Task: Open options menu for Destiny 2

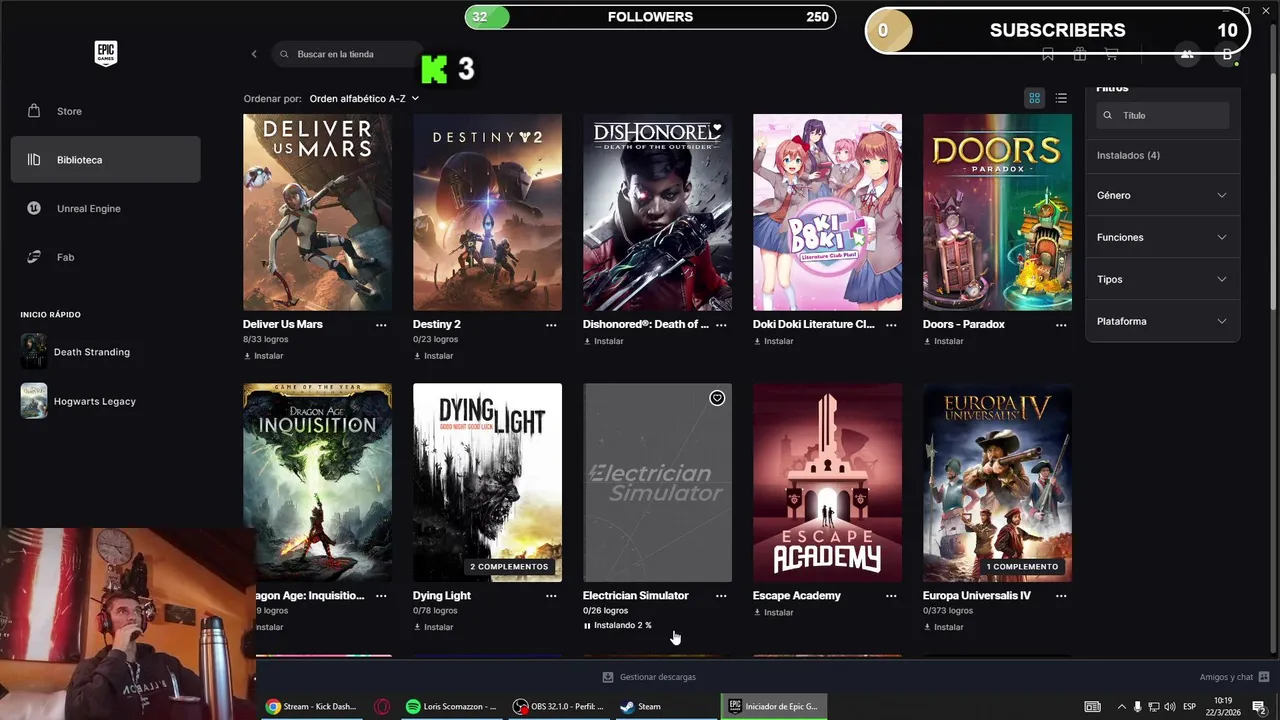Action: [551, 325]
